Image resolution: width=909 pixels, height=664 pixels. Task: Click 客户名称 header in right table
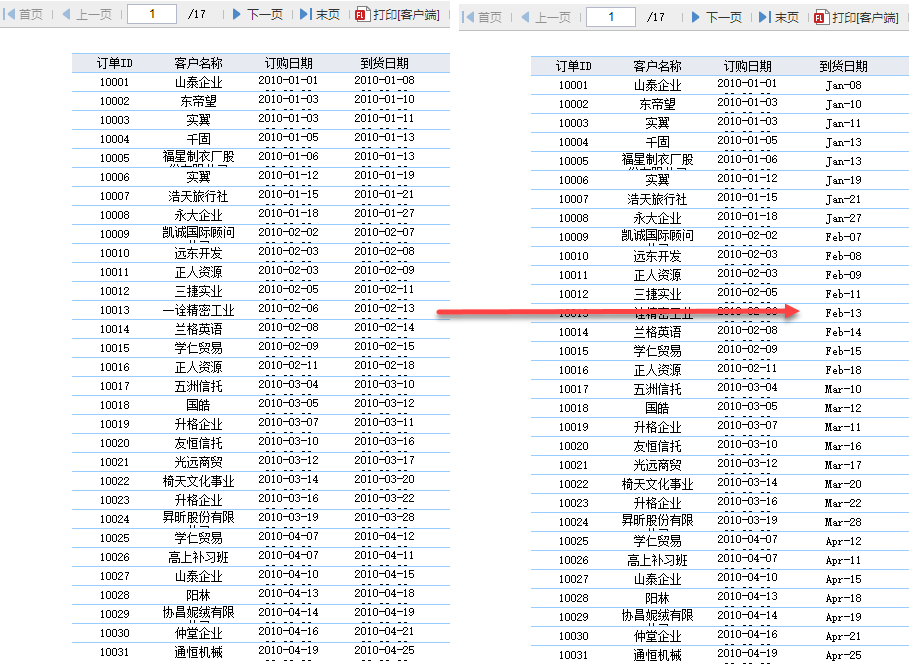tap(657, 66)
